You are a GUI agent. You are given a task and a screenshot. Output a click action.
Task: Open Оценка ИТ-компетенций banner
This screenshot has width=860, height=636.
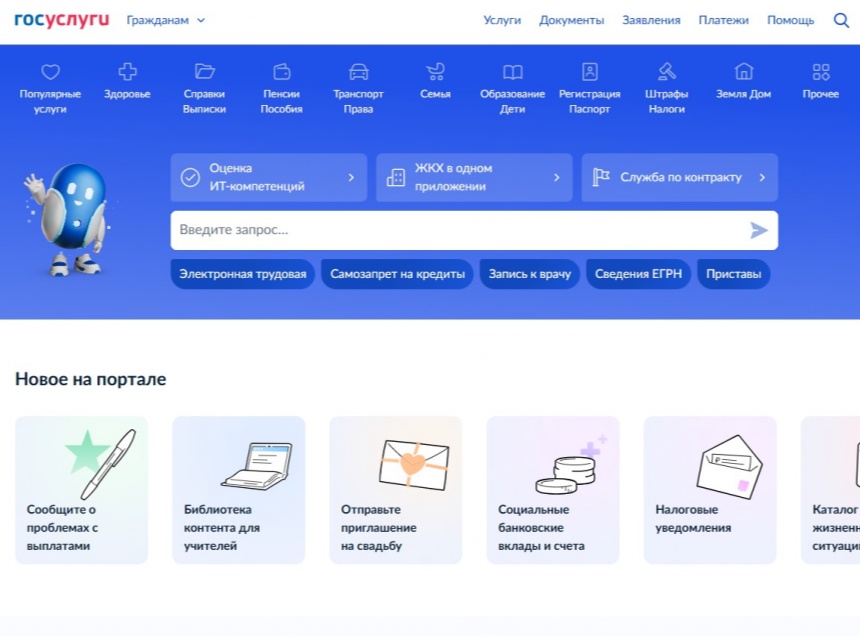[268, 177]
